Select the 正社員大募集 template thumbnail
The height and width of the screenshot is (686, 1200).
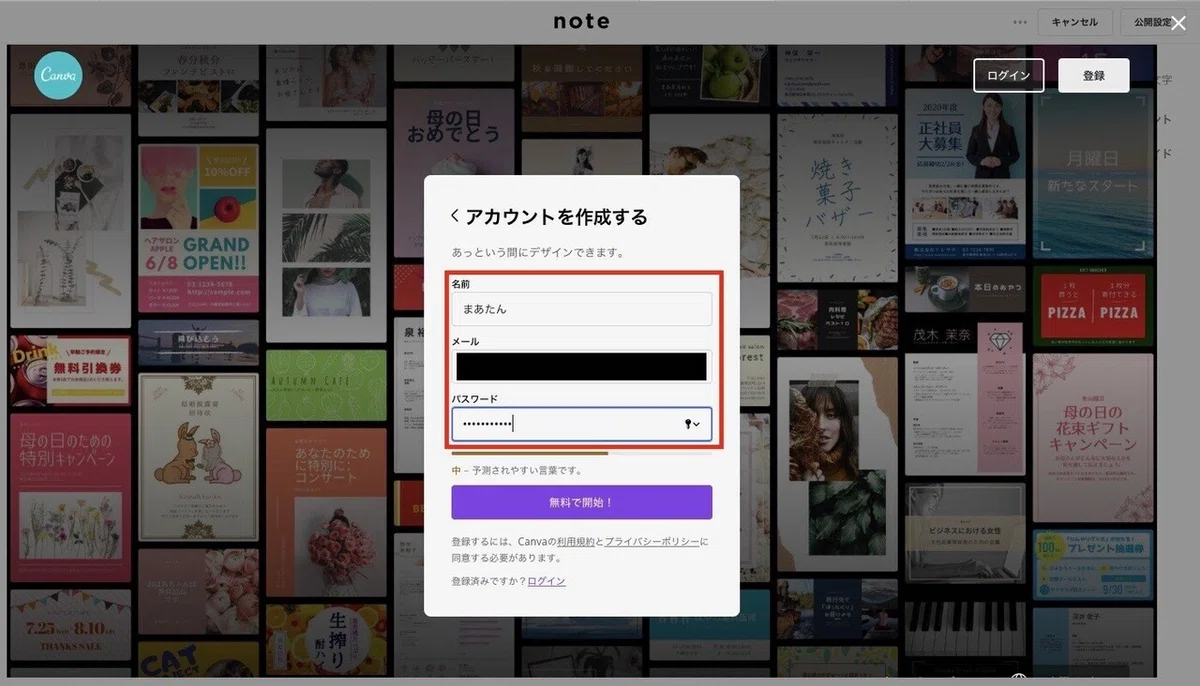pos(964,173)
